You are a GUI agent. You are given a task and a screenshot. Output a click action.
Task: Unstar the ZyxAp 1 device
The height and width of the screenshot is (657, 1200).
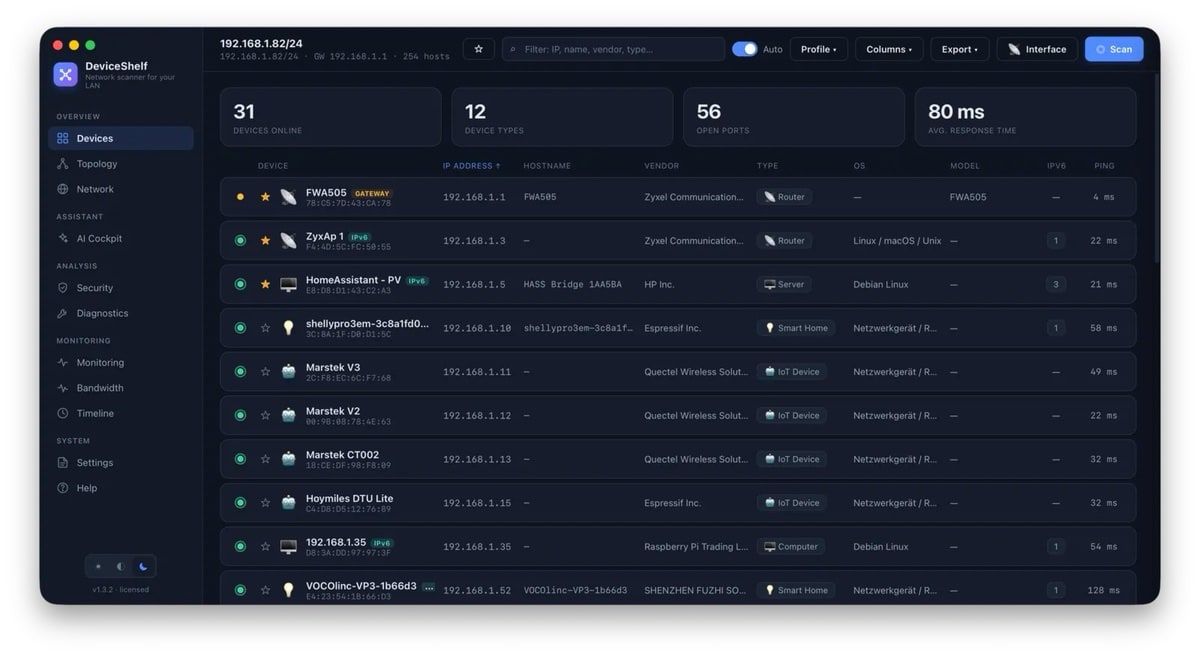(x=265, y=241)
